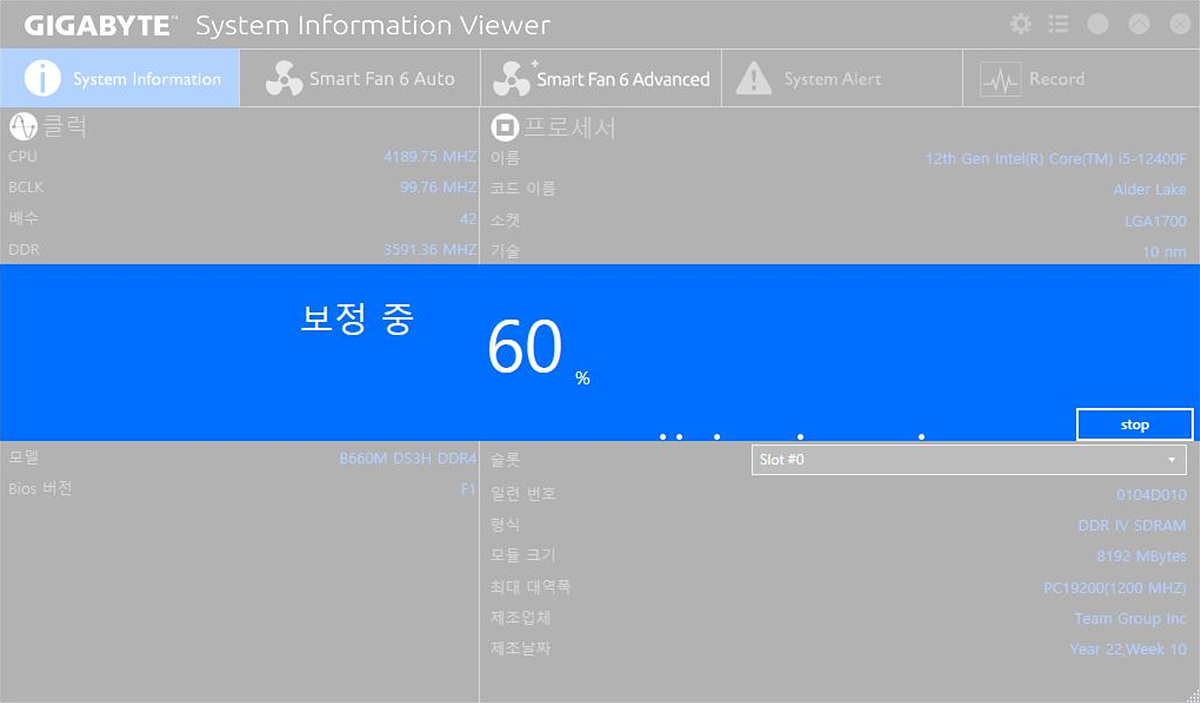
Task: Minimize the window with round button
Action: [1098, 24]
